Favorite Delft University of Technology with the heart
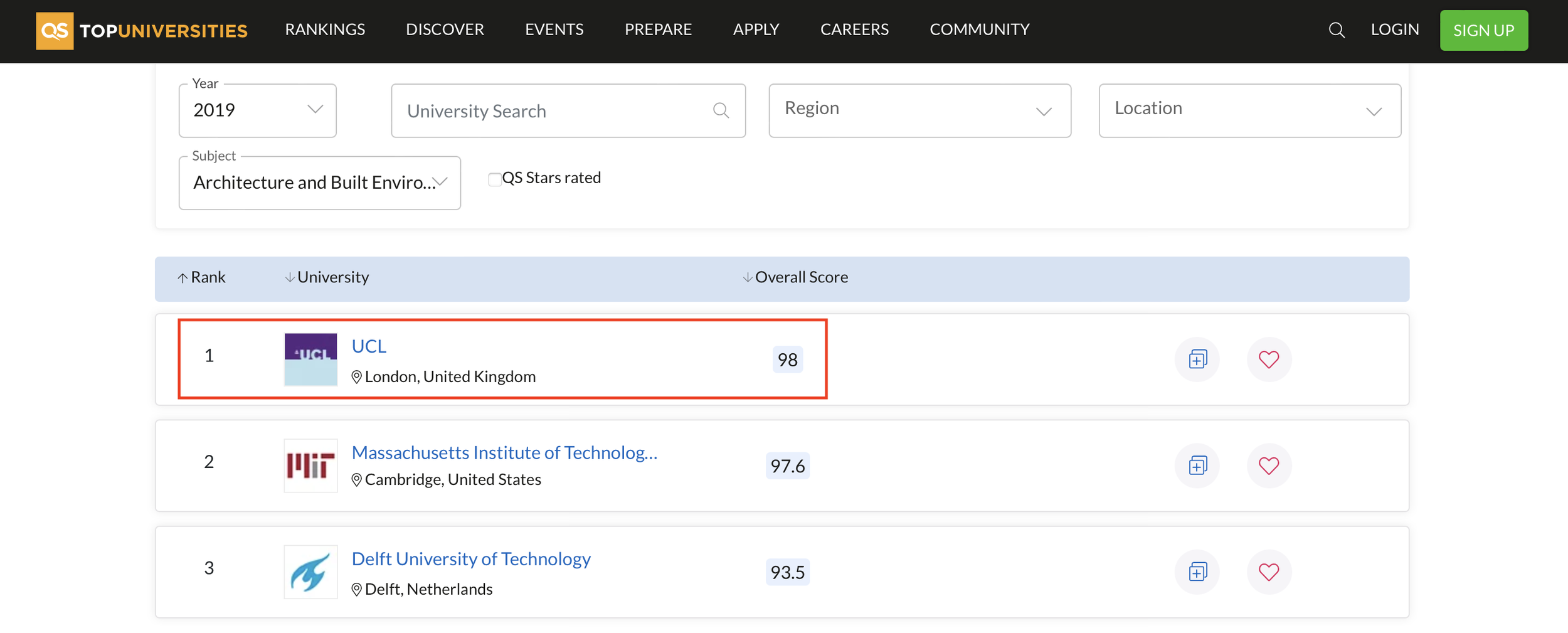Viewport: 1568px width, 633px height. (x=1269, y=572)
